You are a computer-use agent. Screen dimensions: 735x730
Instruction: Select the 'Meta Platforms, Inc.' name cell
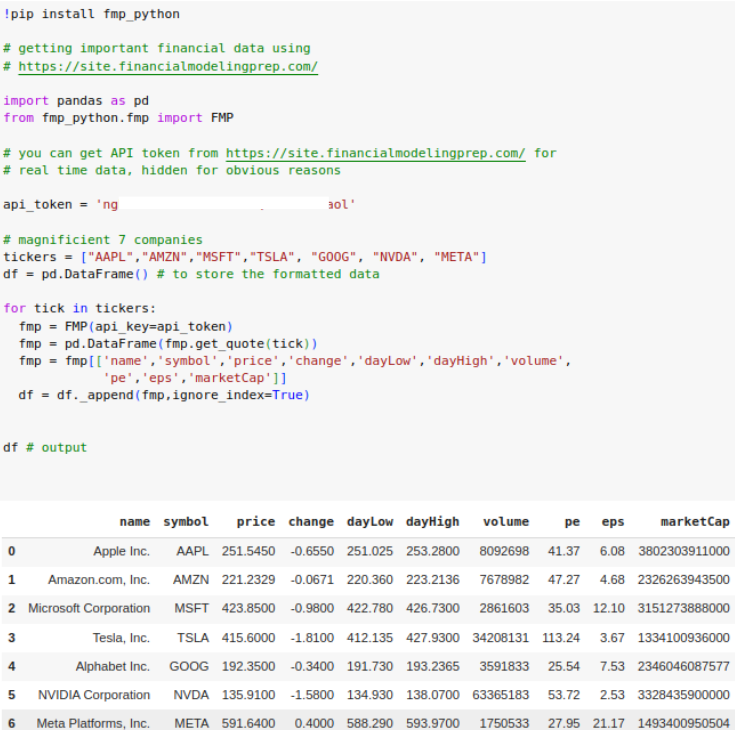click(93, 723)
